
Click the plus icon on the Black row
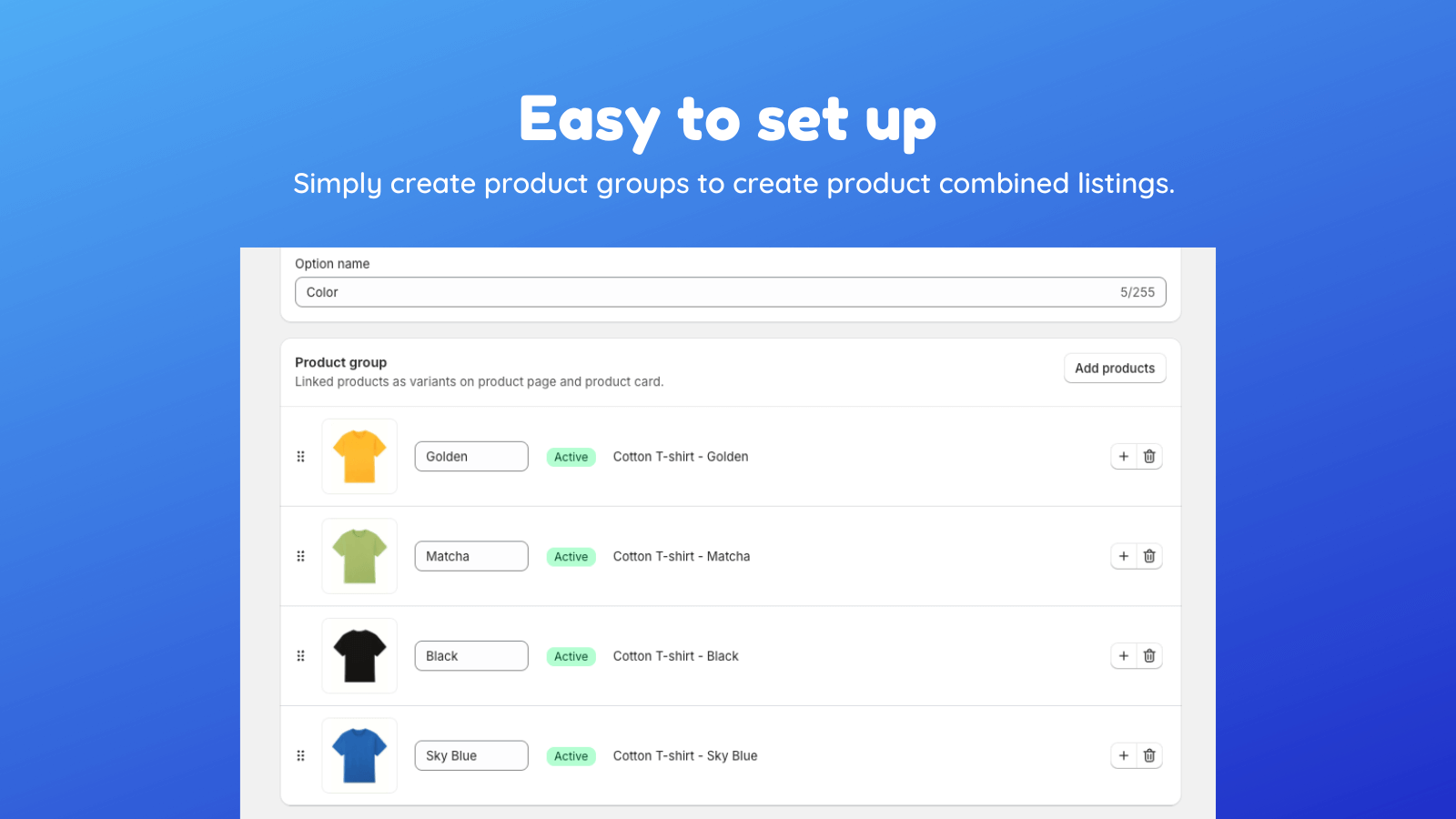click(1124, 655)
